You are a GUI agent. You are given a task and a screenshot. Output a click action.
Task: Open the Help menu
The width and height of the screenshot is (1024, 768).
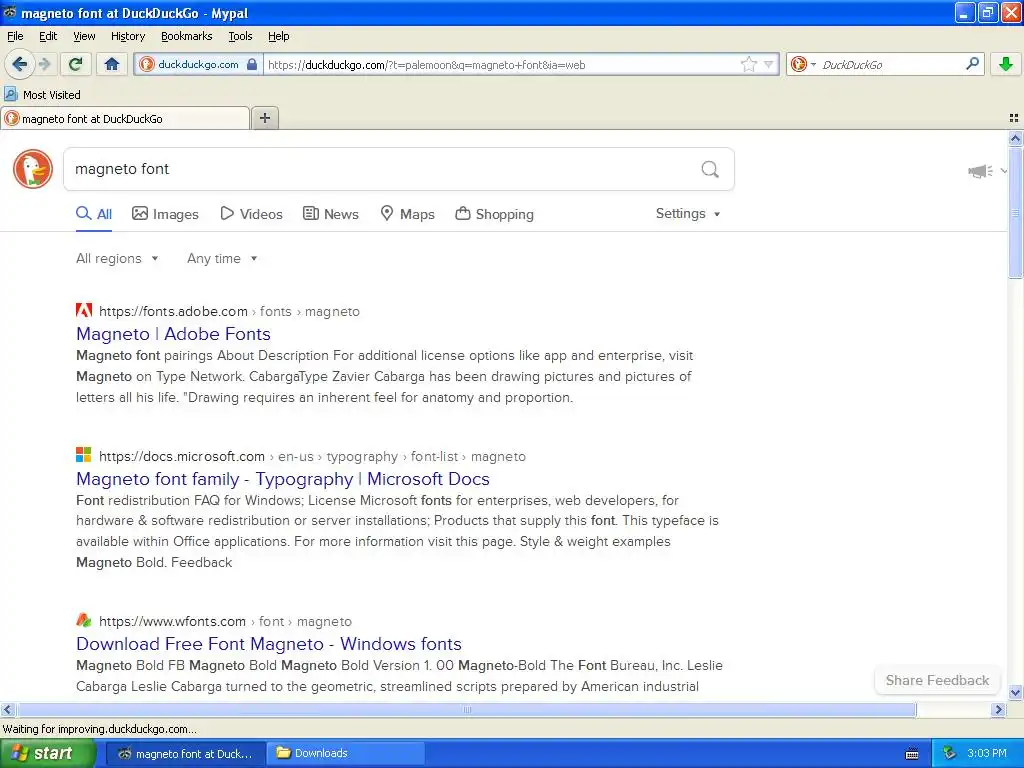point(278,36)
